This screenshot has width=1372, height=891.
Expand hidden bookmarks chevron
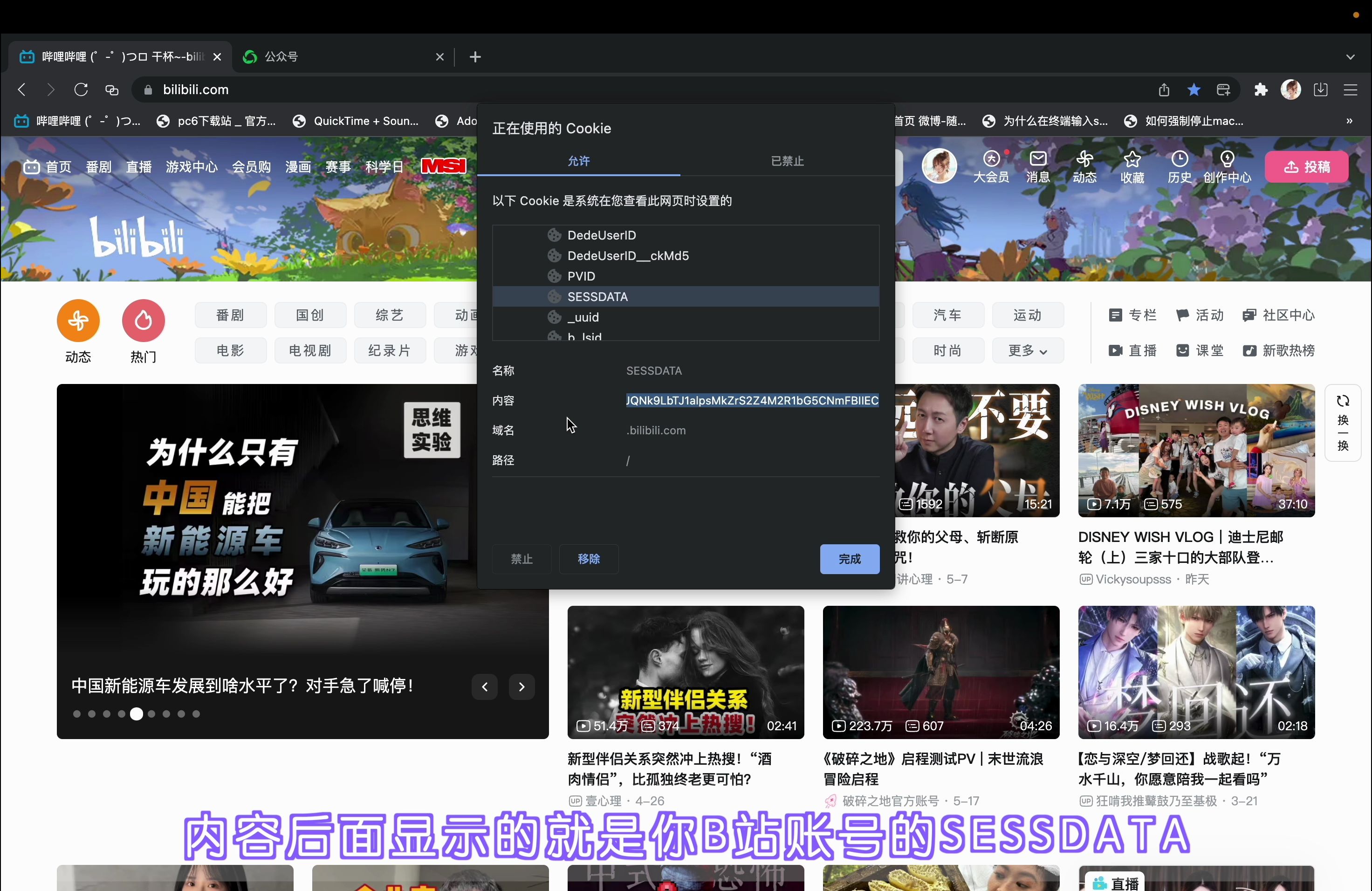[1350, 121]
